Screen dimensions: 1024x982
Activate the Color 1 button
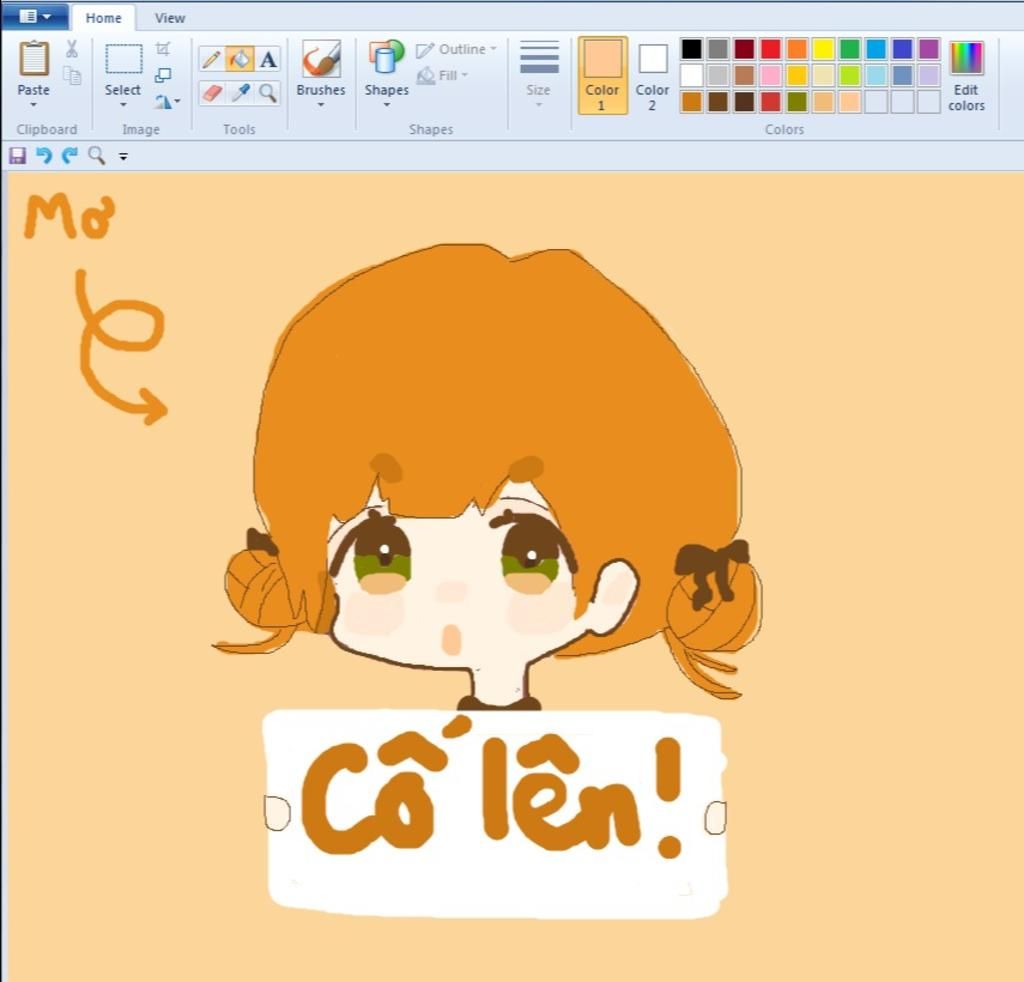(601, 76)
